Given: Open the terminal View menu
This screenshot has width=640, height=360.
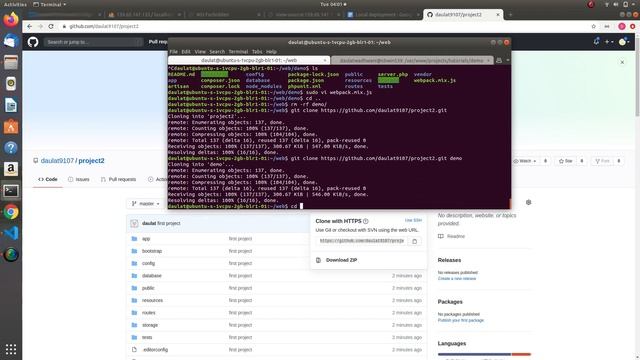Looking at the screenshot, I should (x=200, y=52).
